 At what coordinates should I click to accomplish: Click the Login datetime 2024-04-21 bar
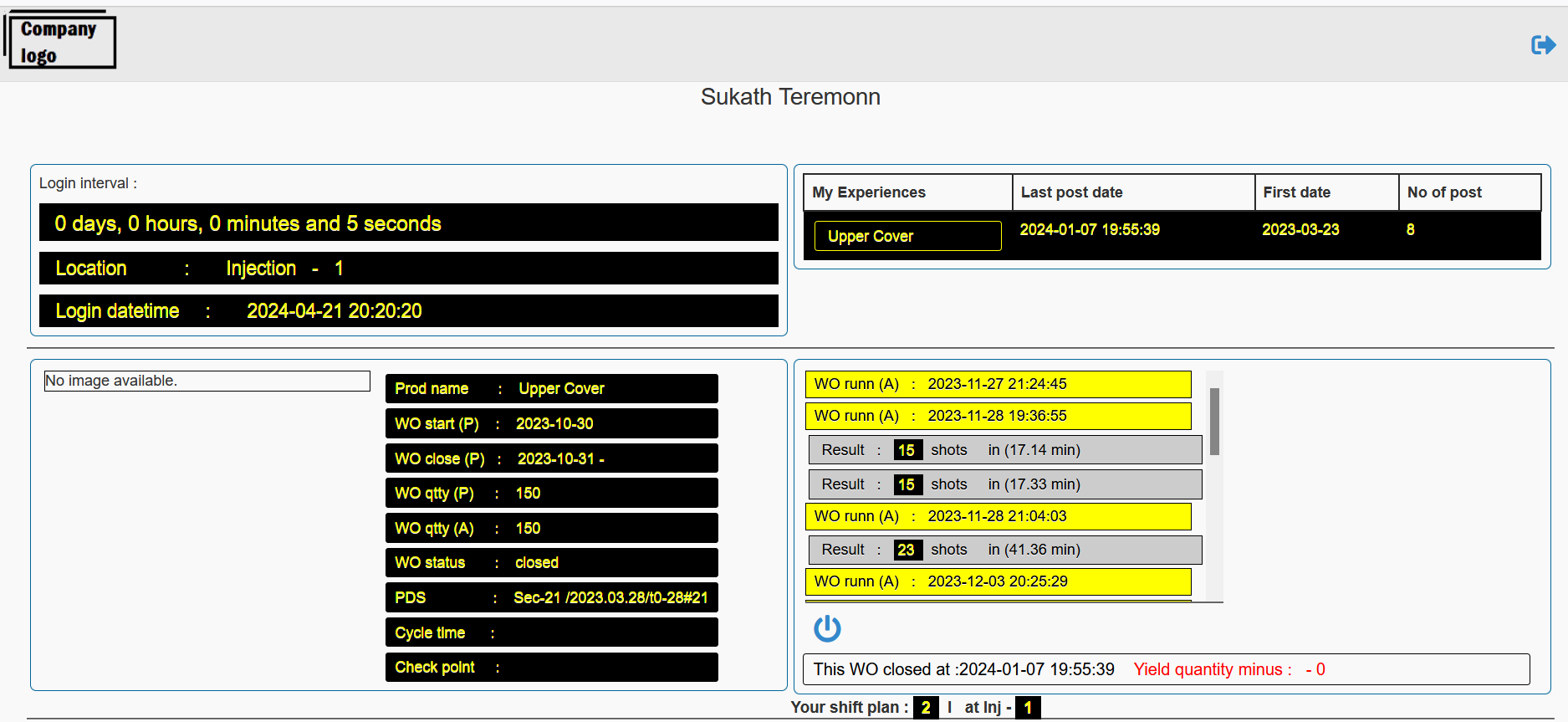click(409, 310)
